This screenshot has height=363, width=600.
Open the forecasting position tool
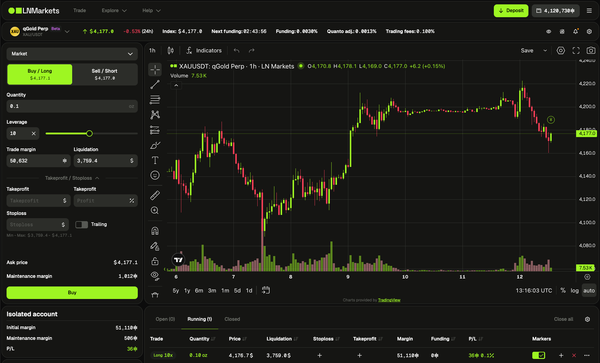point(155,130)
